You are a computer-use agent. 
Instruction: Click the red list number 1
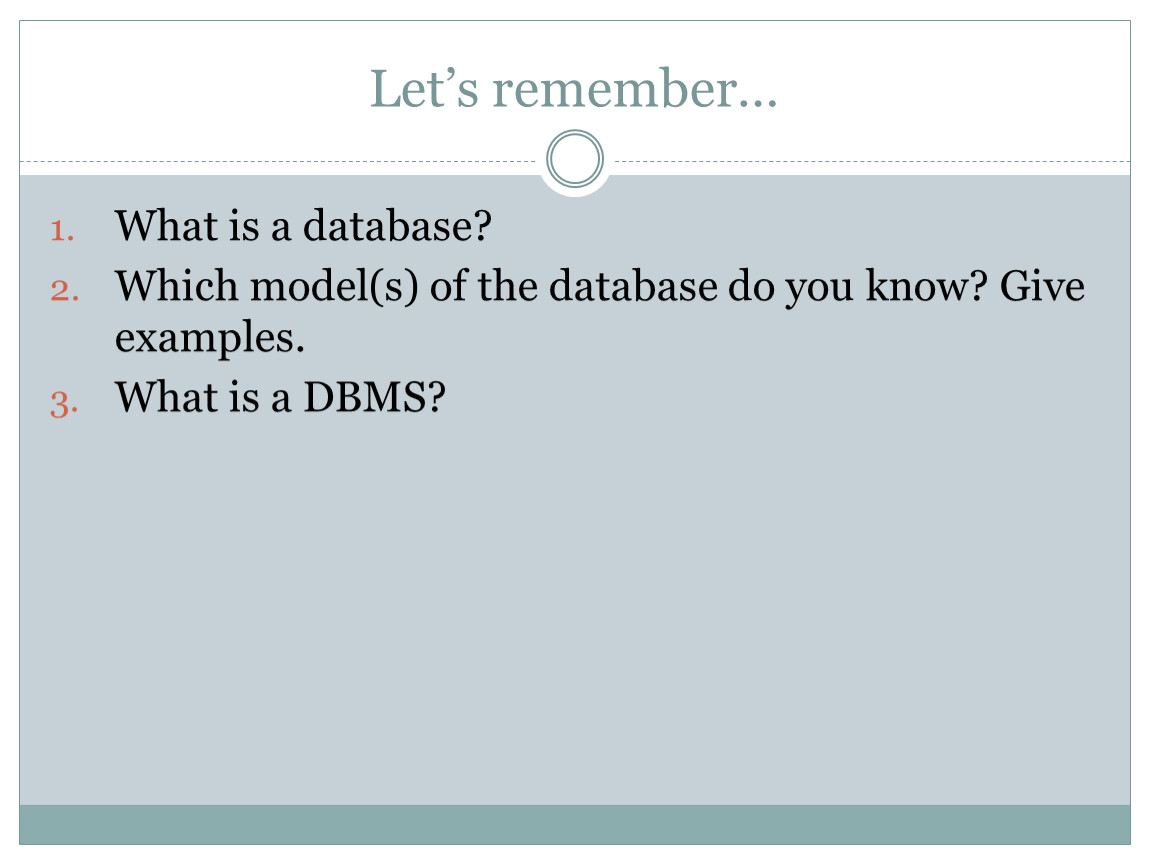pyautogui.click(x=62, y=231)
